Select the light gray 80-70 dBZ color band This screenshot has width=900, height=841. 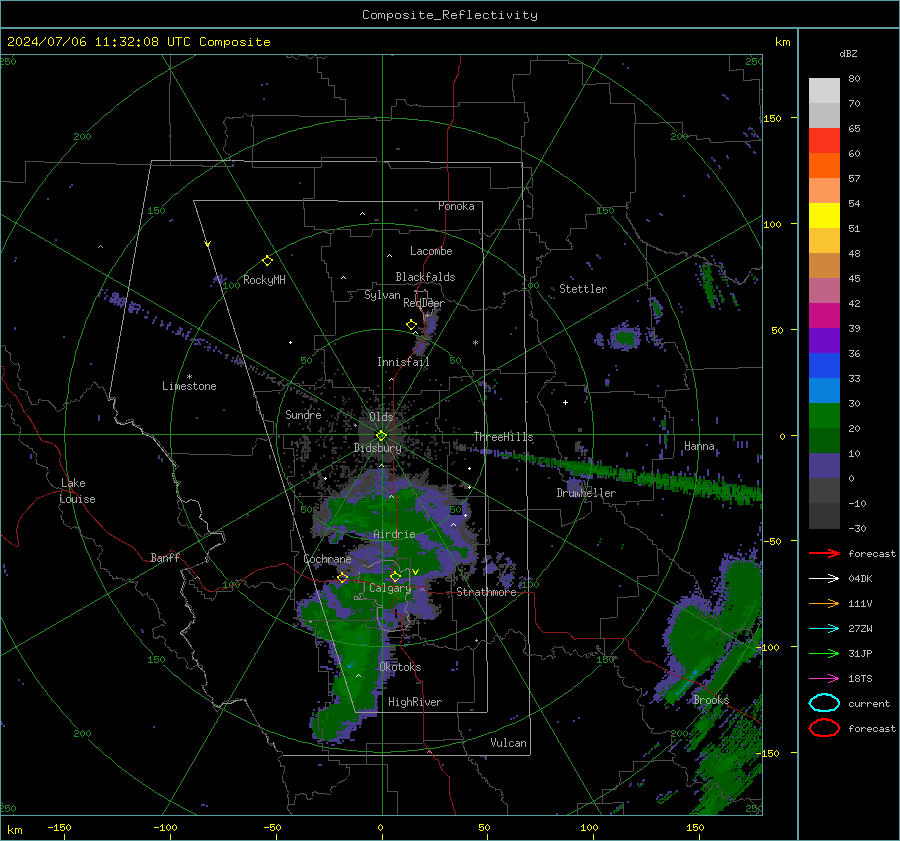(x=824, y=91)
